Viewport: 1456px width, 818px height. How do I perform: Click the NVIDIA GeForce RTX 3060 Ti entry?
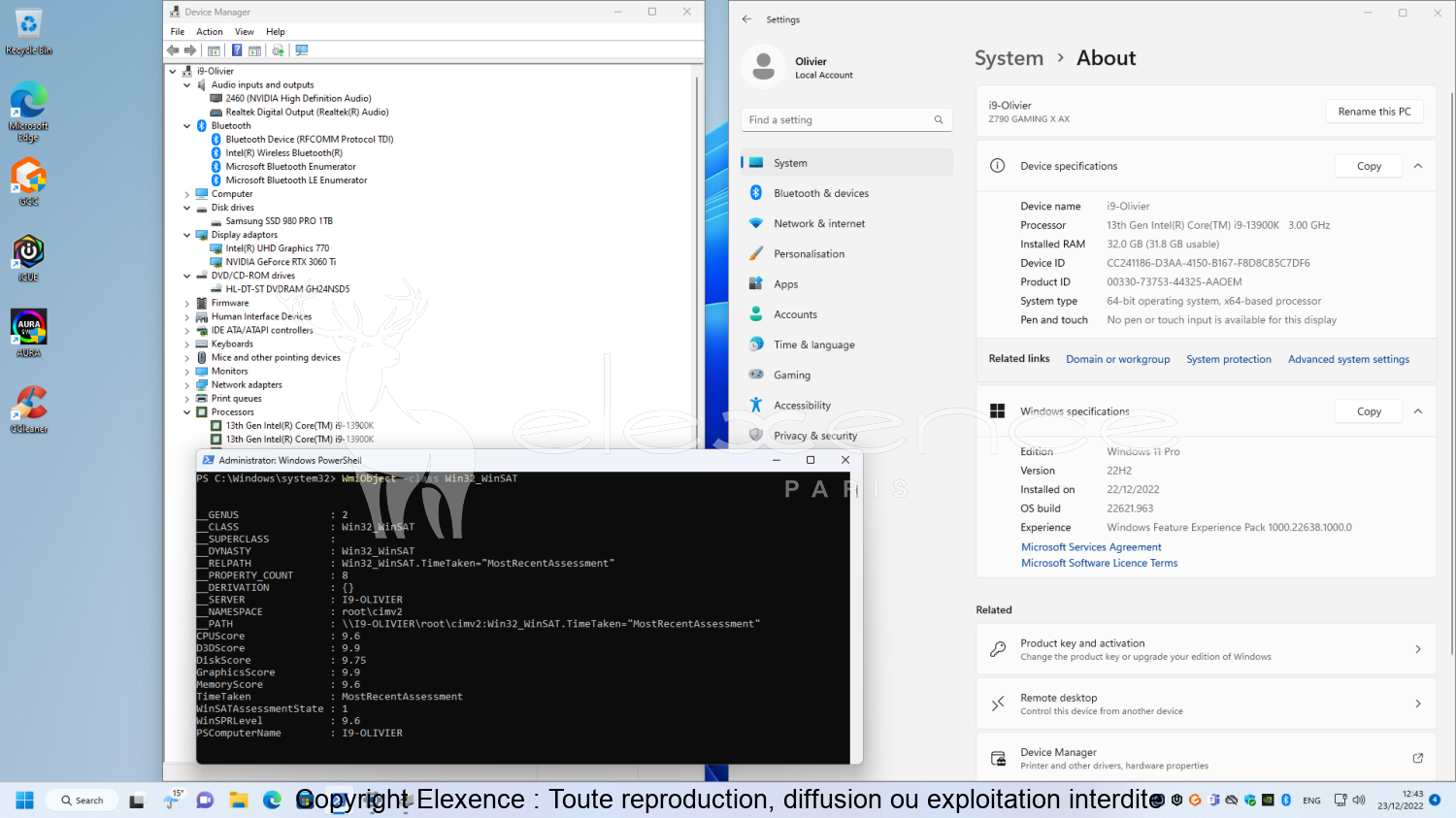281,262
